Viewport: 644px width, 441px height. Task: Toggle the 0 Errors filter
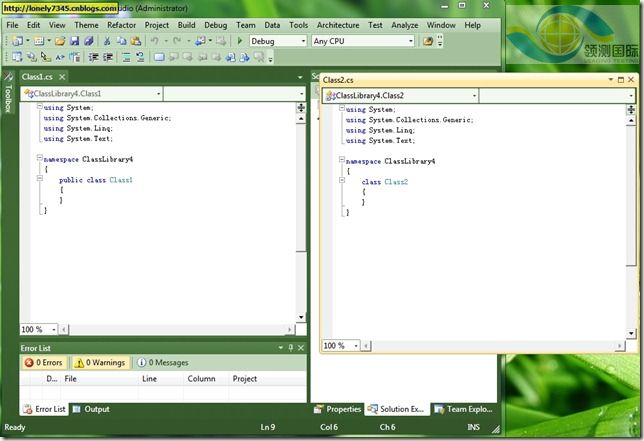45,363
